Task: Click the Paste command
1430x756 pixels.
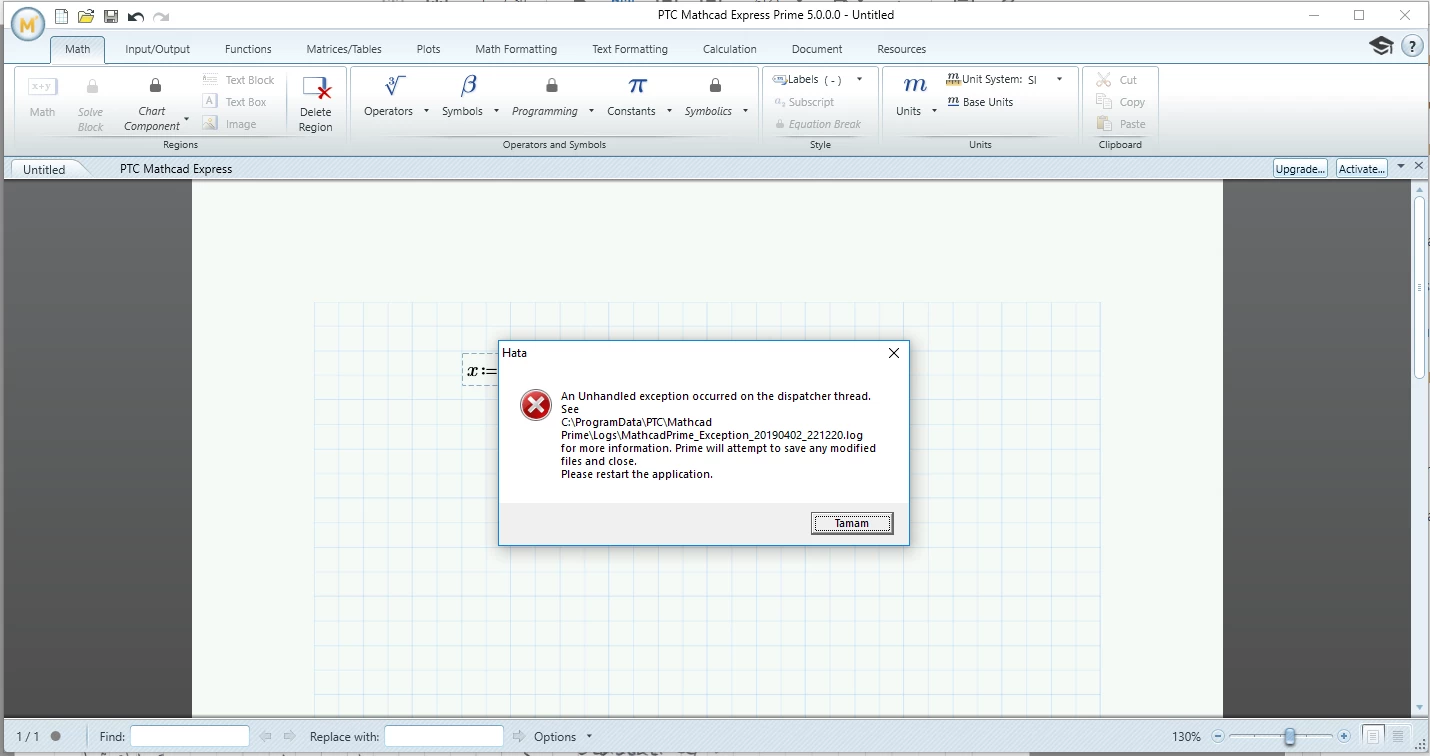Action: click(x=1121, y=124)
